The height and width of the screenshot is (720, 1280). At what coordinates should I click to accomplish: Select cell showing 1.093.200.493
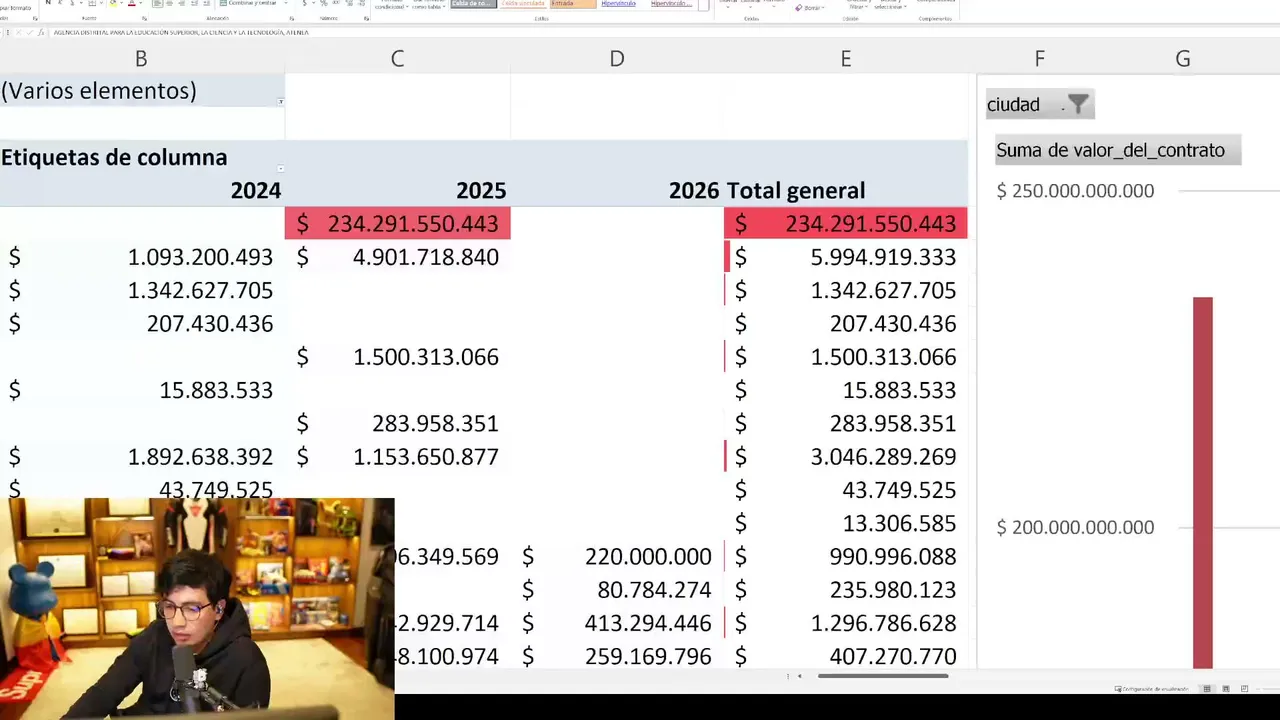point(141,257)
